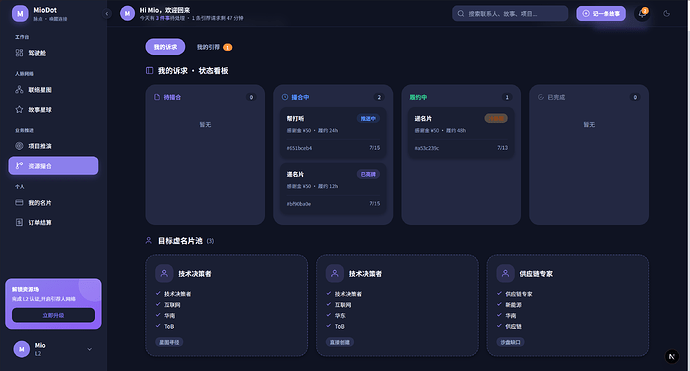
Task: Click the magnifier icon in the search box
Action: [461, 14]
